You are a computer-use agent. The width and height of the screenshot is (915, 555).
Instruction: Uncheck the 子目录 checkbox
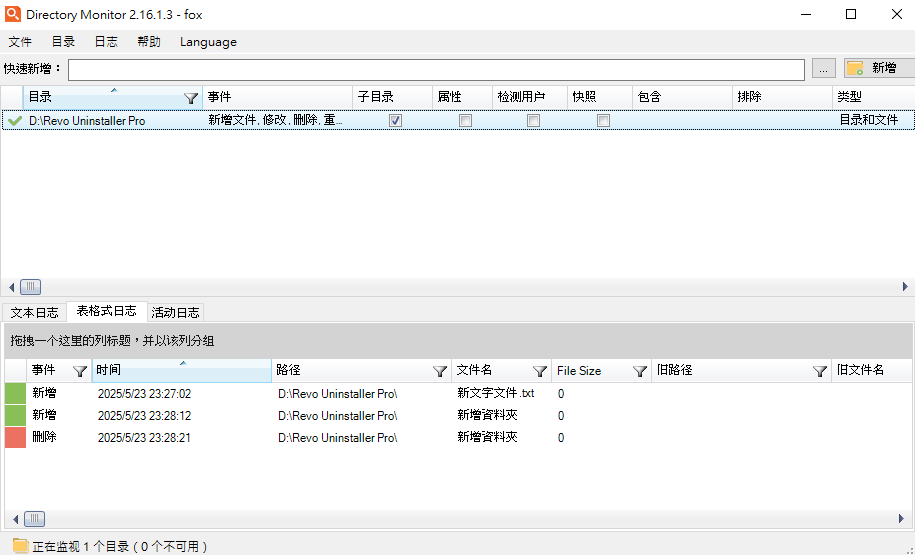point(396,120)
